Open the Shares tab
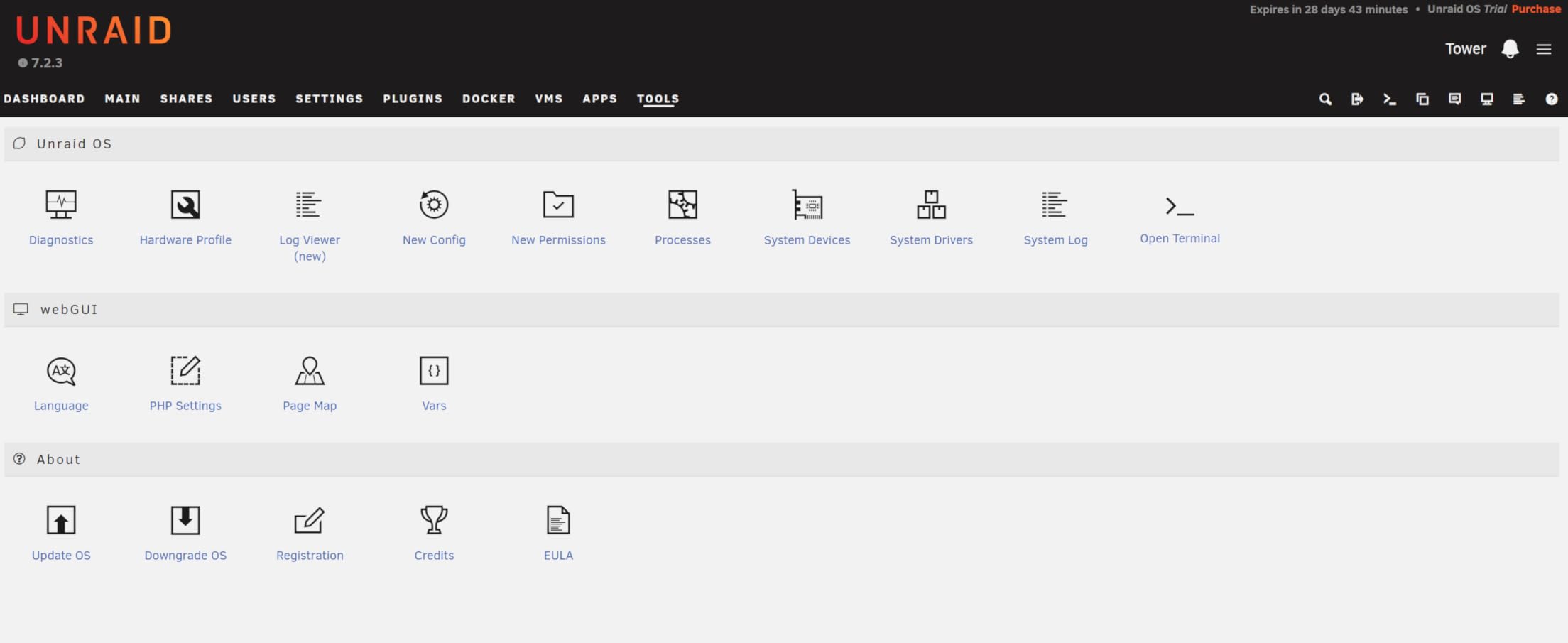 click(186, 99)
